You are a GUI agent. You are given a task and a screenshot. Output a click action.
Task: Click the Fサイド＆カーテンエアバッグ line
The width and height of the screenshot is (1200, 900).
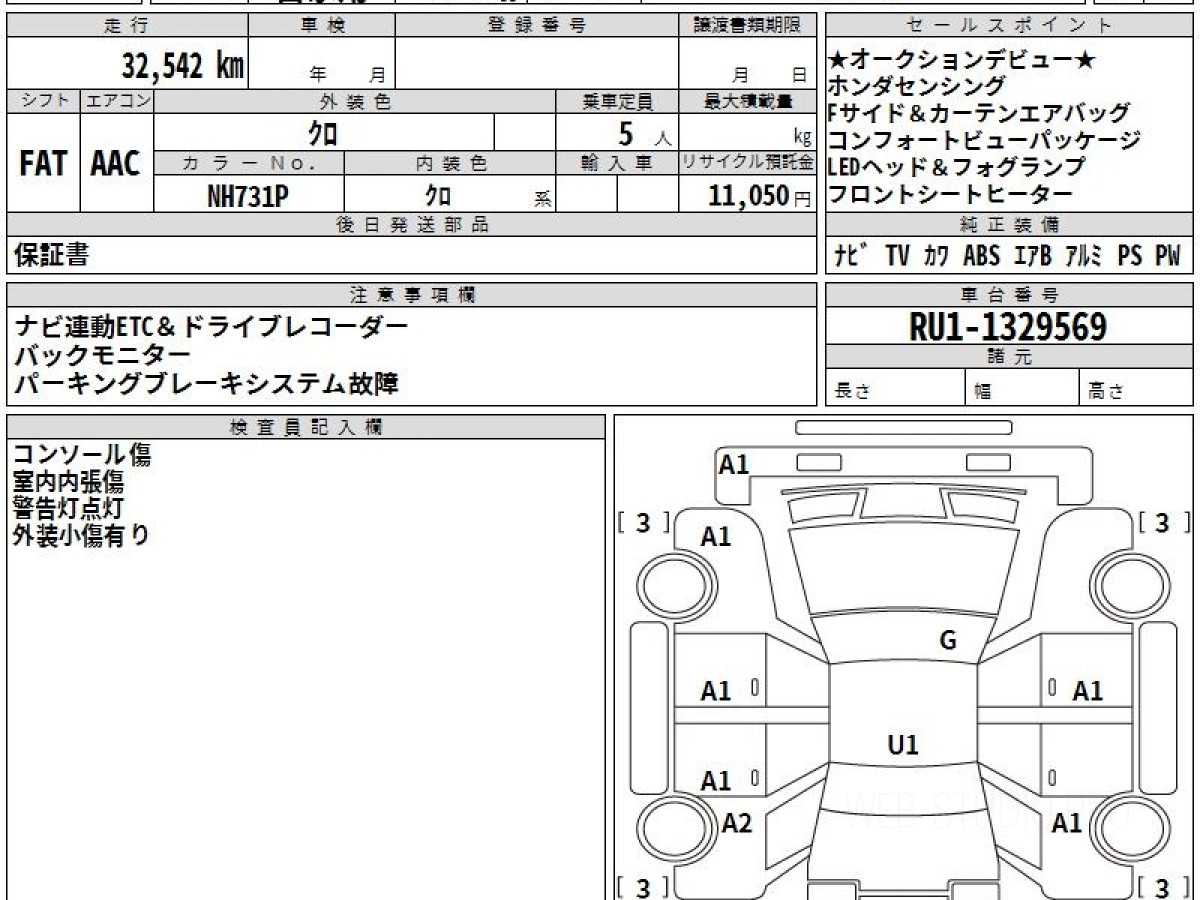pyautogui.click(x=979, y=113)
